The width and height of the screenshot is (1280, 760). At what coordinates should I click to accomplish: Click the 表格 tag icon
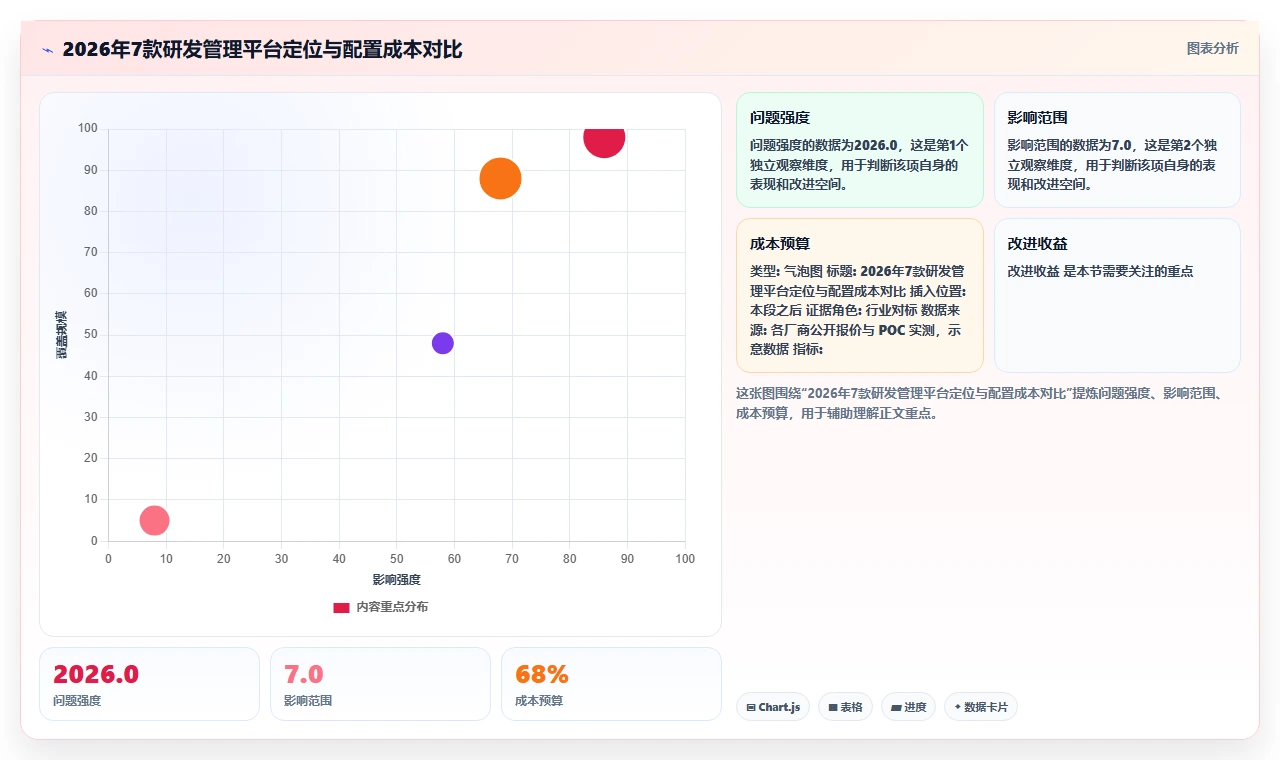(832, 708)
